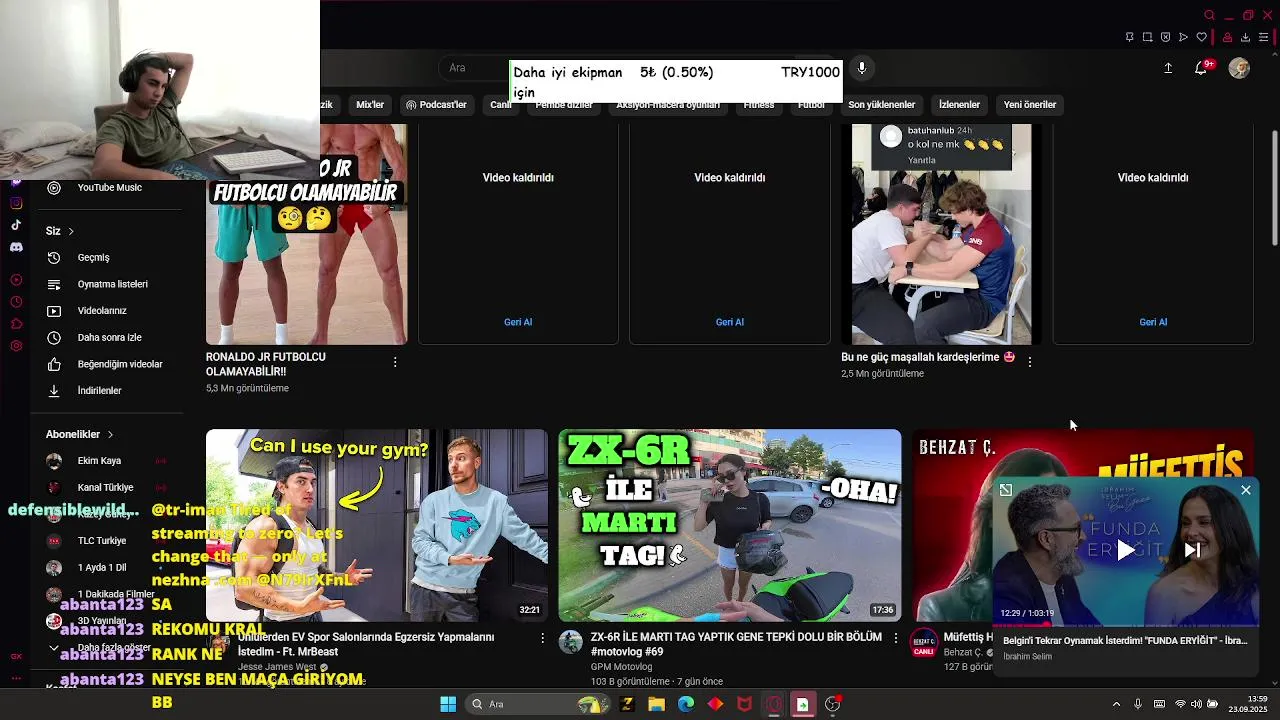Image resolution: width=1280 pixels, height=720 pixels.
Task: Open options menu for Bu ne güç short
Action: [1030, 361]
